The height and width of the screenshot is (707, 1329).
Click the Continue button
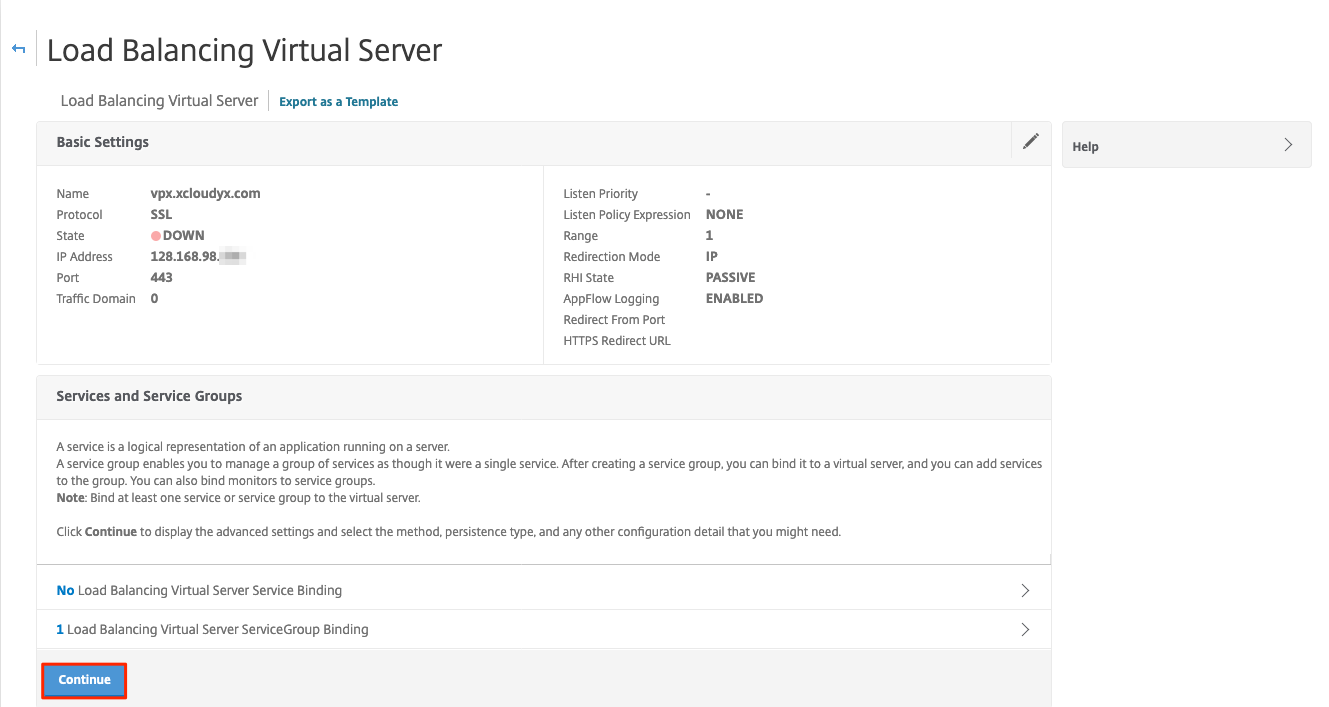83,679
